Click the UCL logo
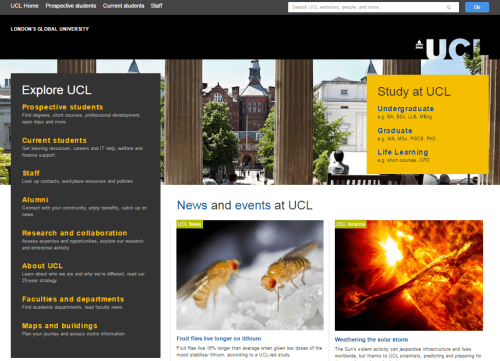The height and width of the screenshot is (361, 500). (x=447, y=49)
